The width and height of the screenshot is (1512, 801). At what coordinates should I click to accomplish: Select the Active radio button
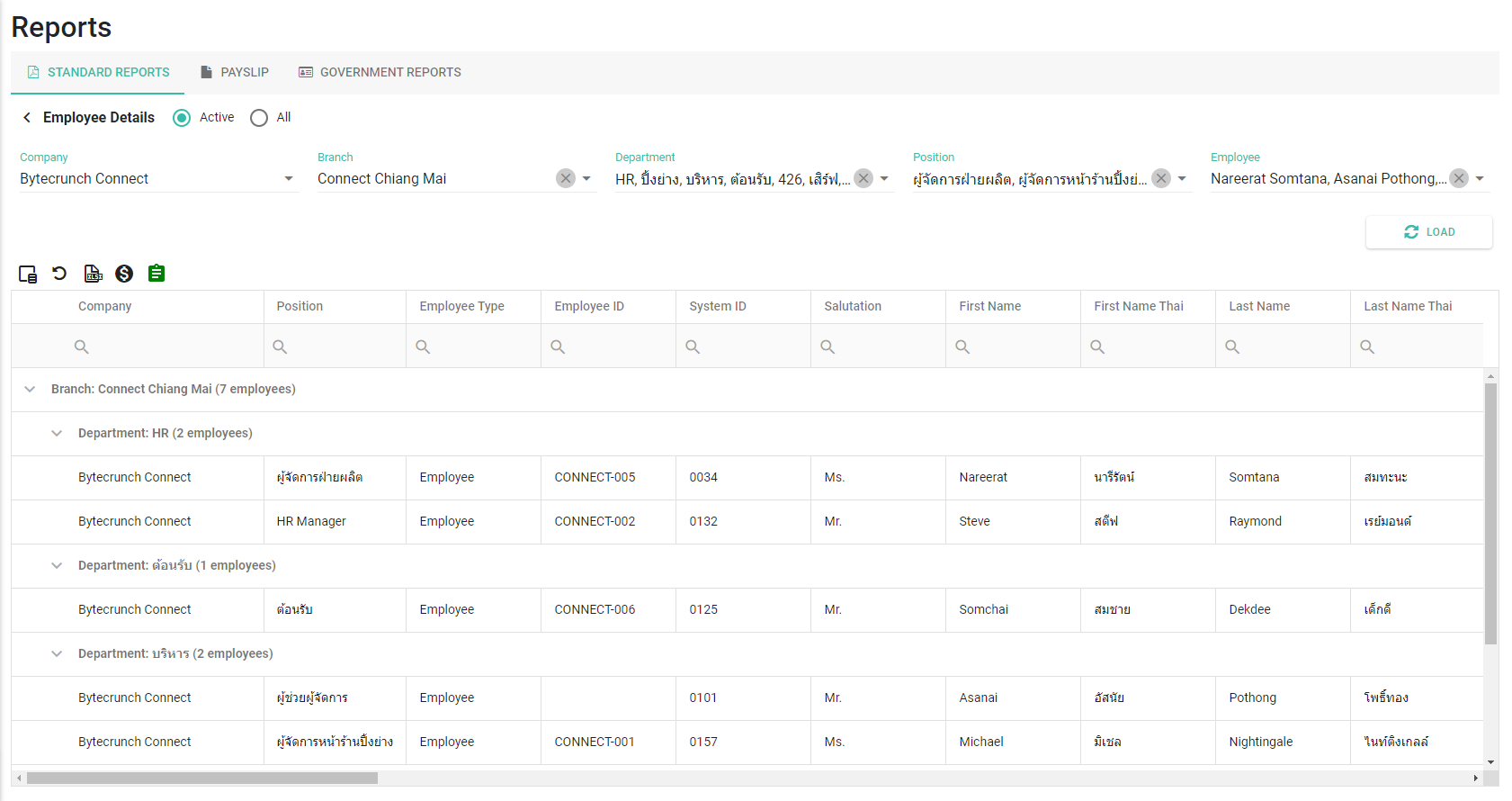coord(182,118)
